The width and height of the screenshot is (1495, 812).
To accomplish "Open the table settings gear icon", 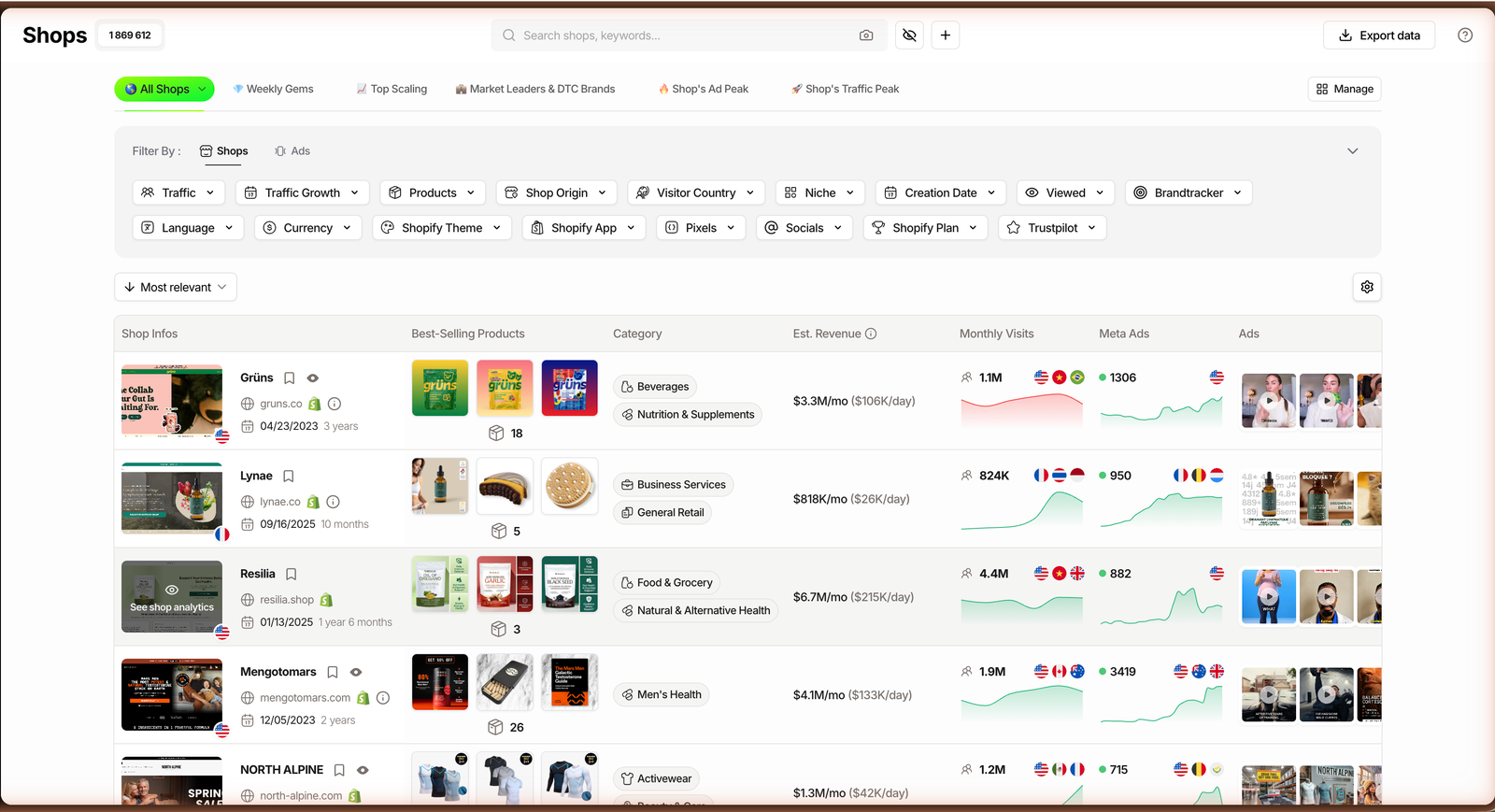I will [x=1367, y=287].
